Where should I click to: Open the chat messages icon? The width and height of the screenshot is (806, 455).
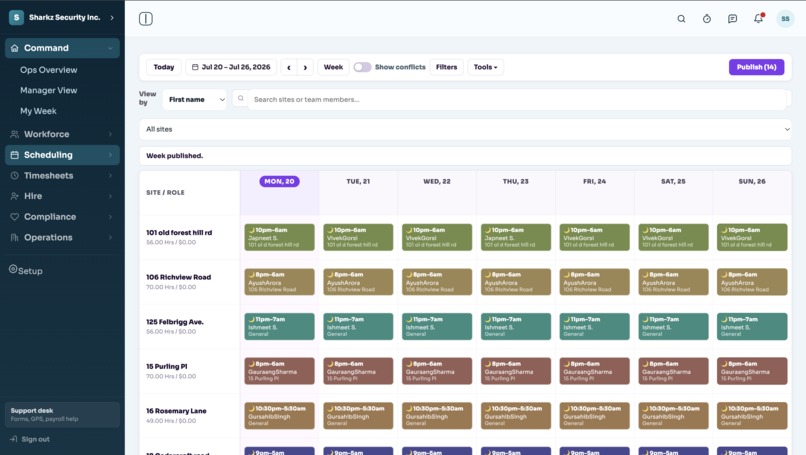point(732,19)
